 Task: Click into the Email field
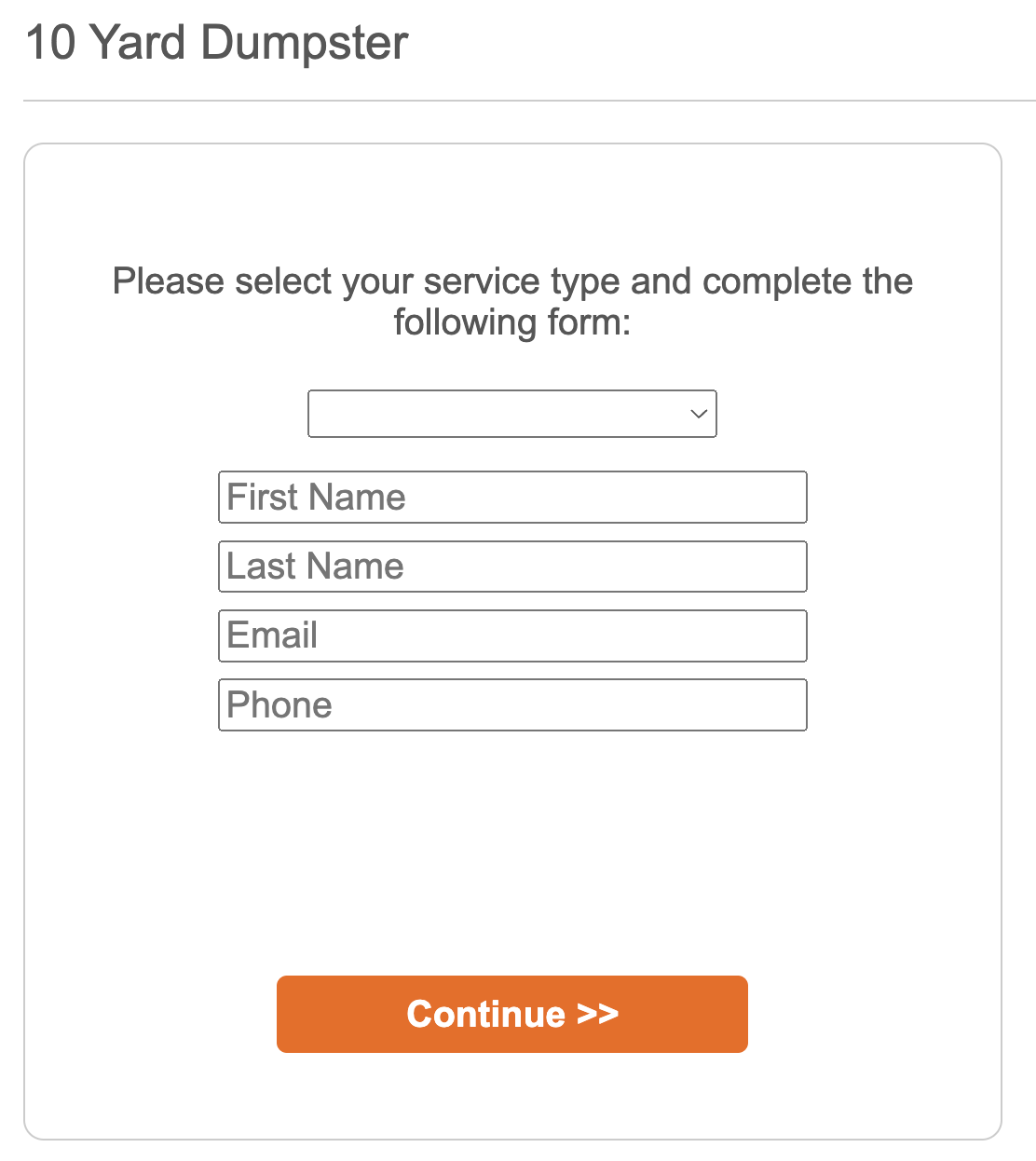(512, 635)
